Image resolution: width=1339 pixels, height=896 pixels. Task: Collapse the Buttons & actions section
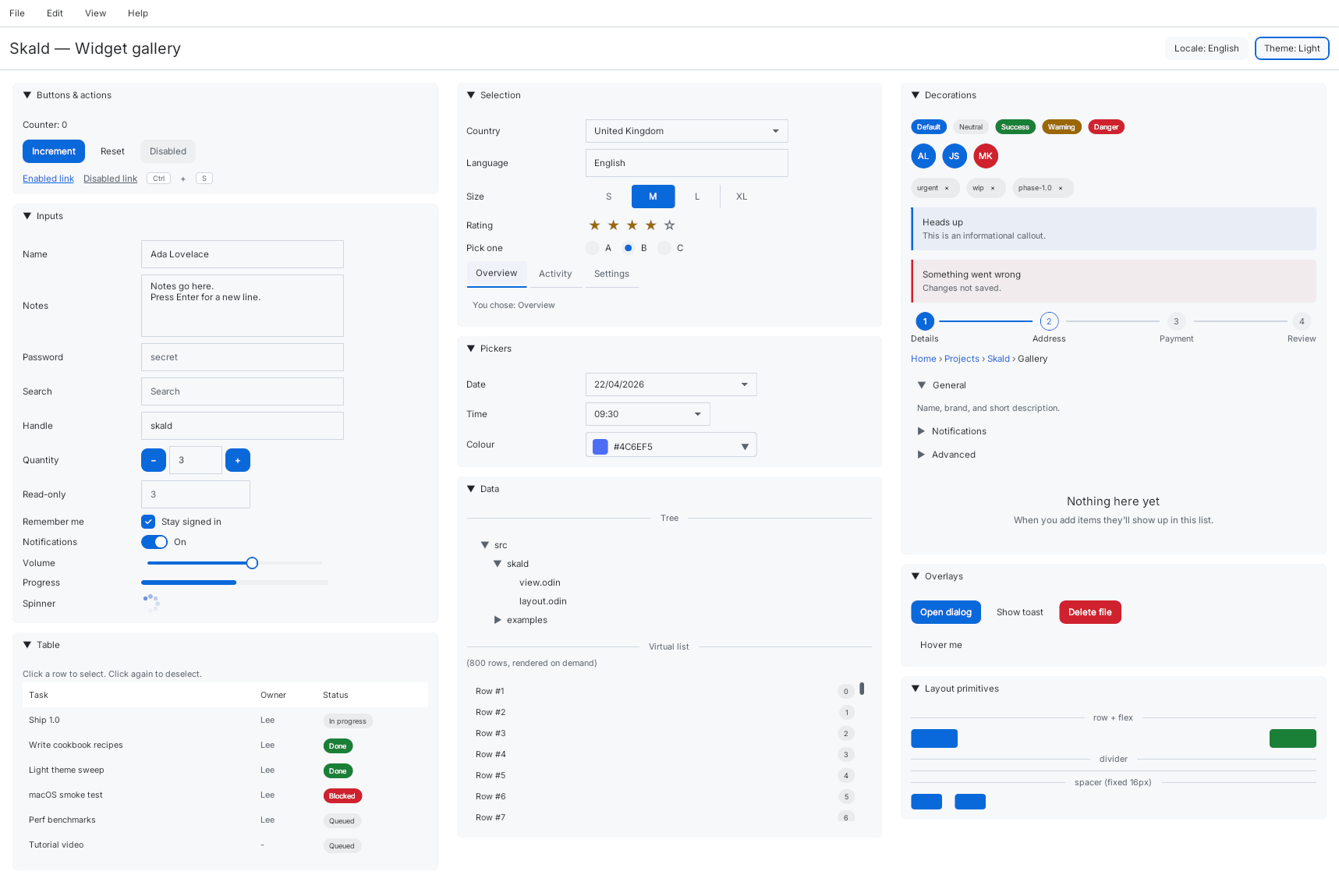(27, 95)
